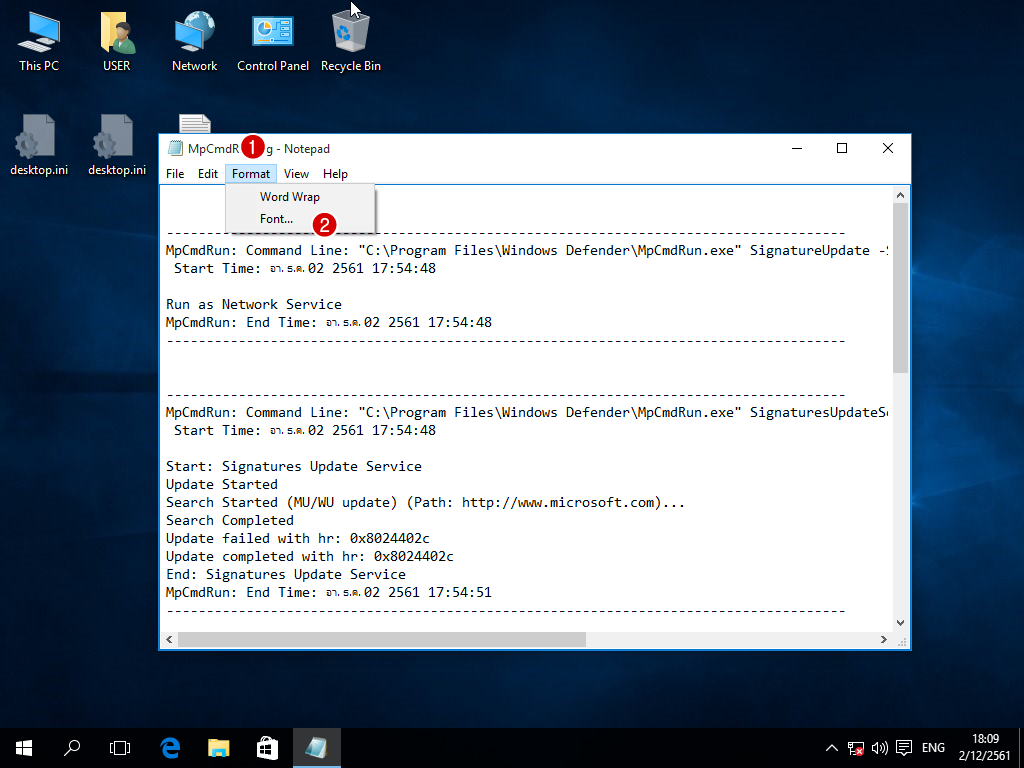The width and height of the screenshot is (1024, 768).
Task: Click the Task View taskbar button
Action: point(120,747)
